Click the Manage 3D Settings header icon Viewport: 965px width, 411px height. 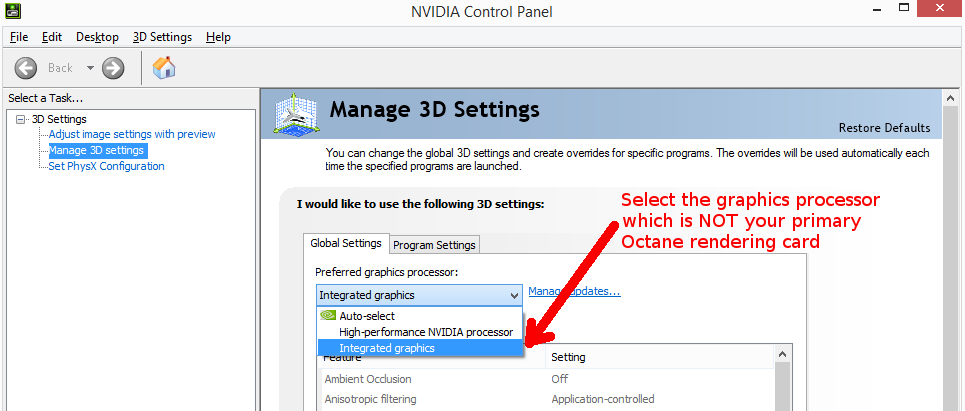pyautogui.click(x=295, y=114)
